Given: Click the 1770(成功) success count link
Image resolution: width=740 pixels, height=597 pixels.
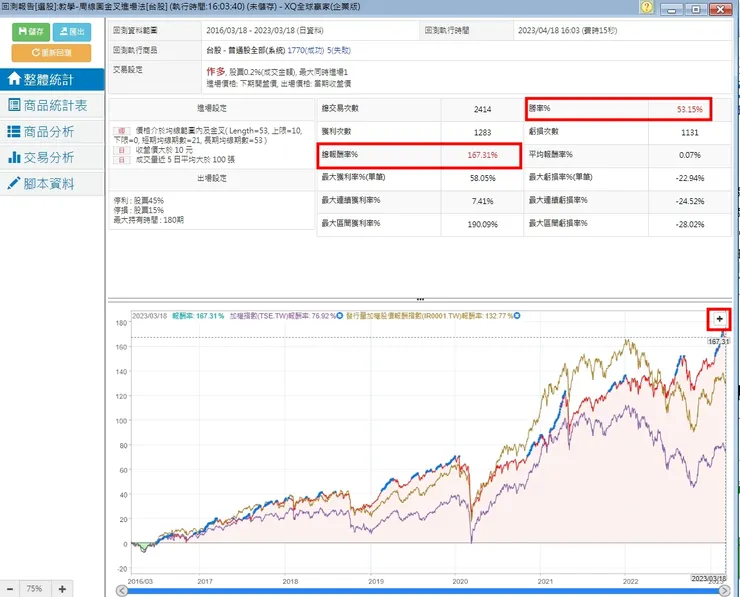Looking at the screenshot, I should point(305,50).
